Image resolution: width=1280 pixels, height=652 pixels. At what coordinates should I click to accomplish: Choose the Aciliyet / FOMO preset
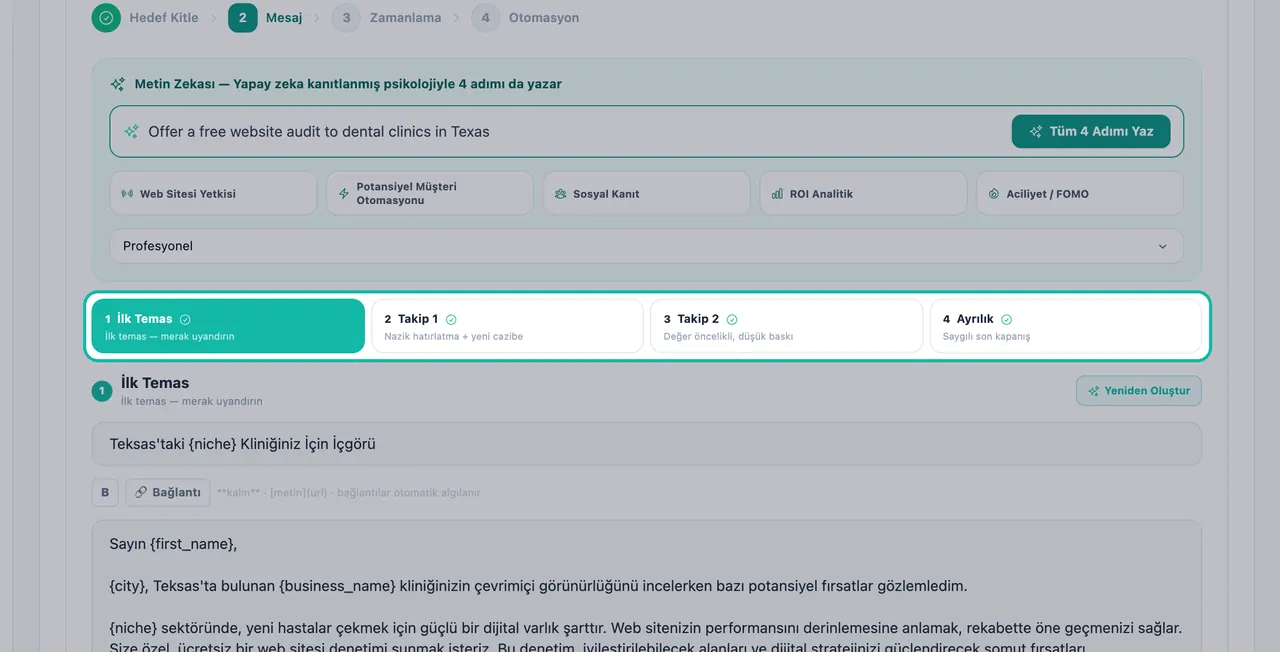pos(1080,193)
